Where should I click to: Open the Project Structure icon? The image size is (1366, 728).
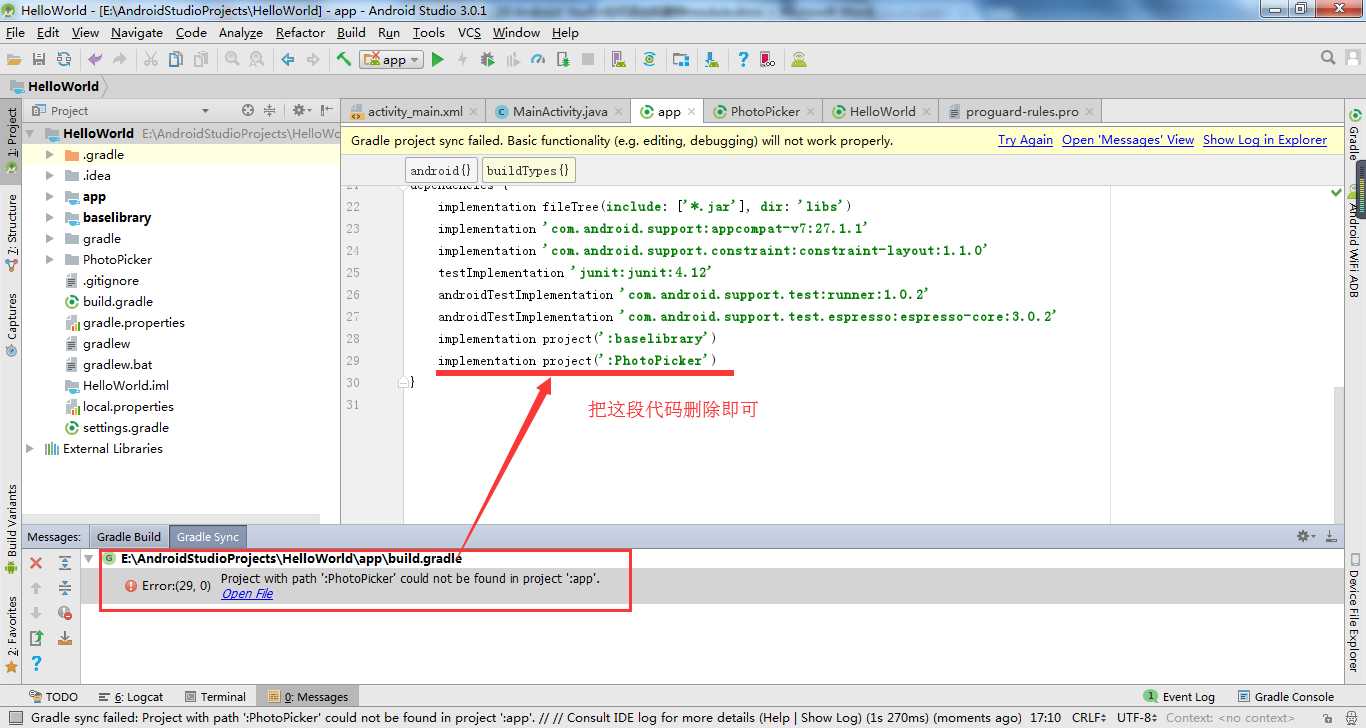point(681,60)
